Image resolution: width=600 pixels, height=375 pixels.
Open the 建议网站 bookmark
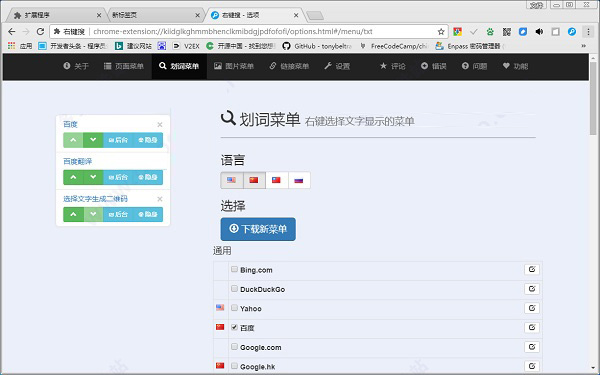(134, 46)
